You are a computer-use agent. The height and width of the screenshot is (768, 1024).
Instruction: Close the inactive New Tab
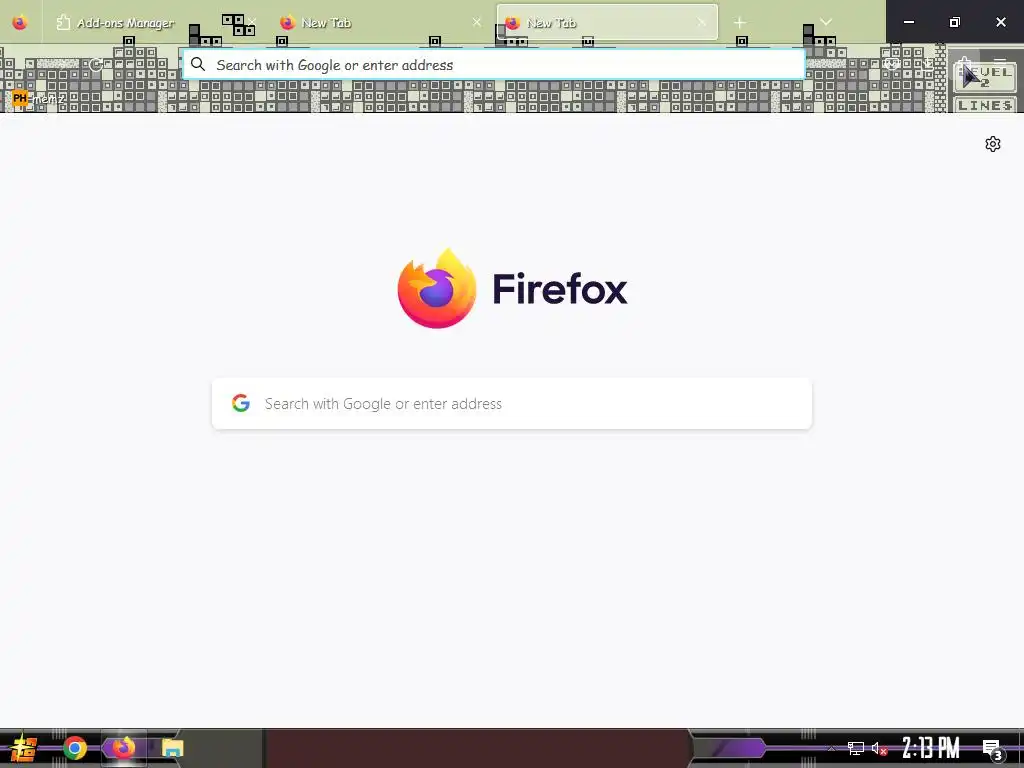click(477, 23)
